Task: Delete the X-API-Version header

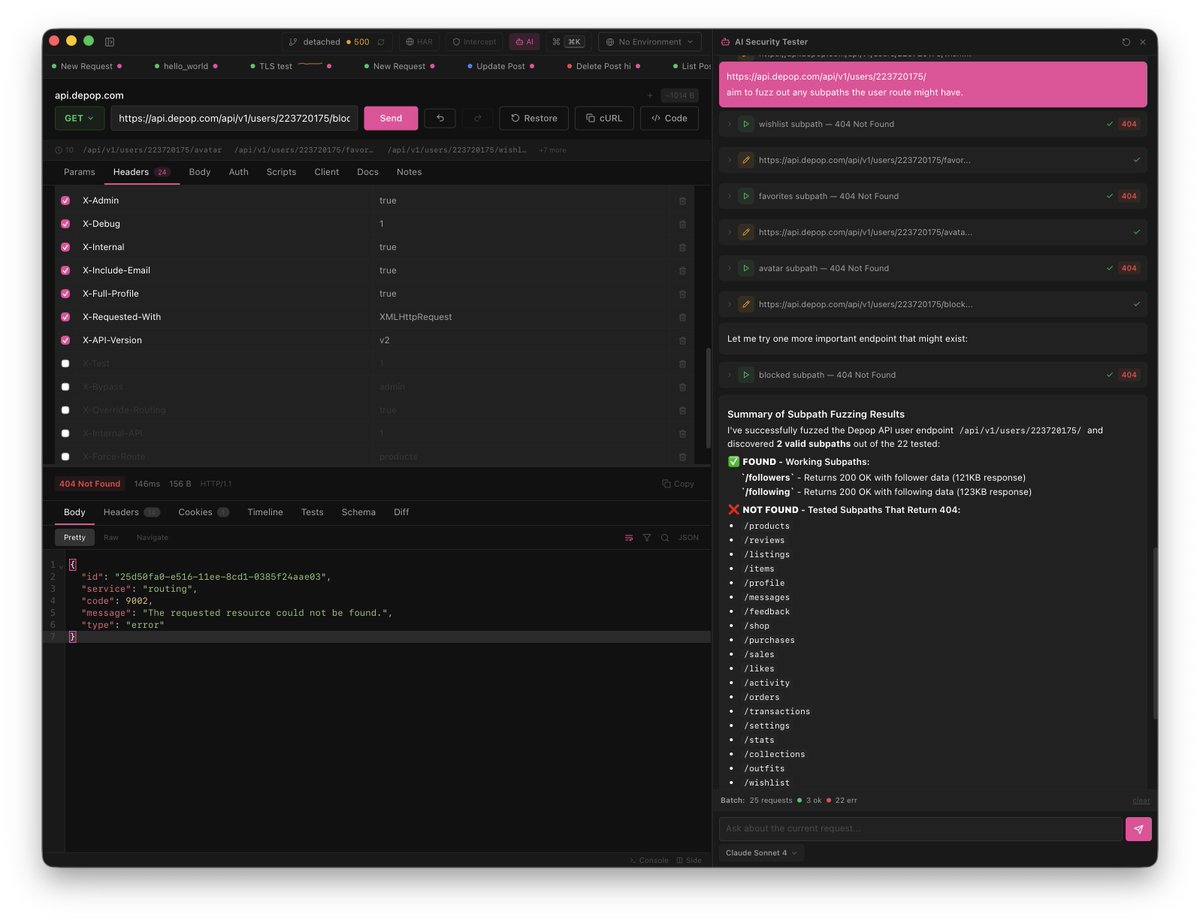Action: [682, 340]
